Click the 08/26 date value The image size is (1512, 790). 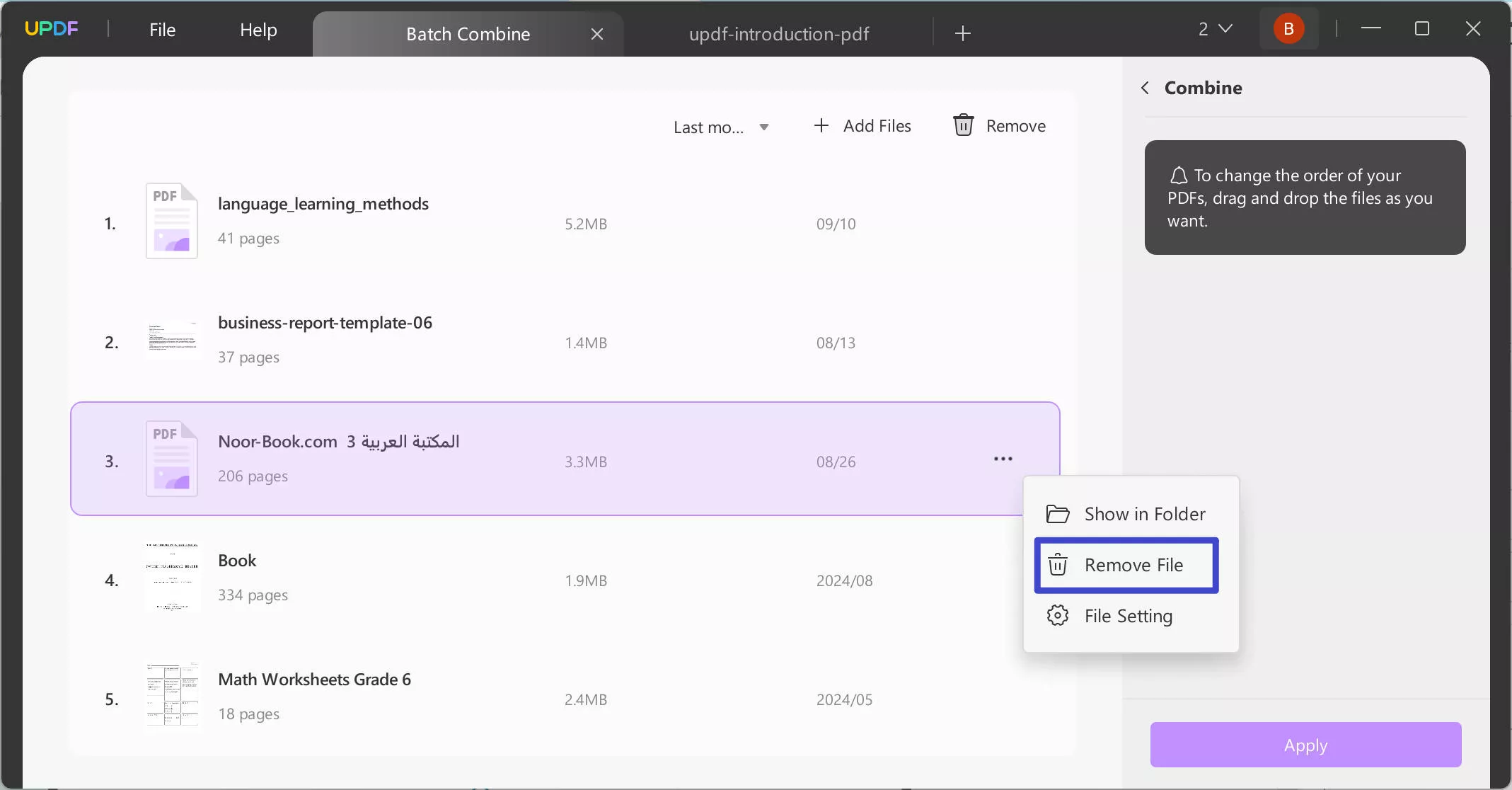[x=836, y=462]
